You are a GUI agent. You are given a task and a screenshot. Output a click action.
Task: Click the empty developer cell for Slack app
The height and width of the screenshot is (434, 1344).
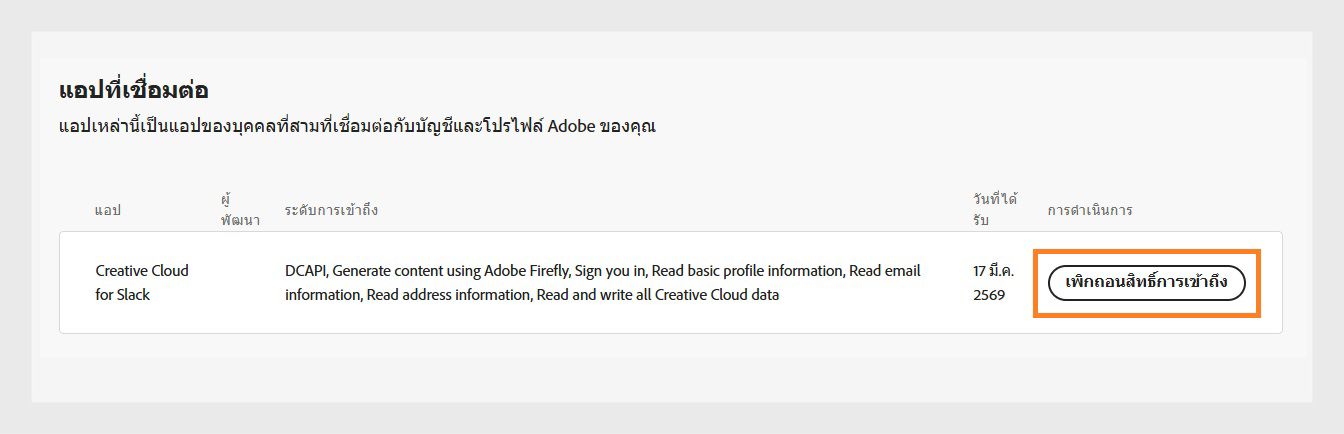239,283
